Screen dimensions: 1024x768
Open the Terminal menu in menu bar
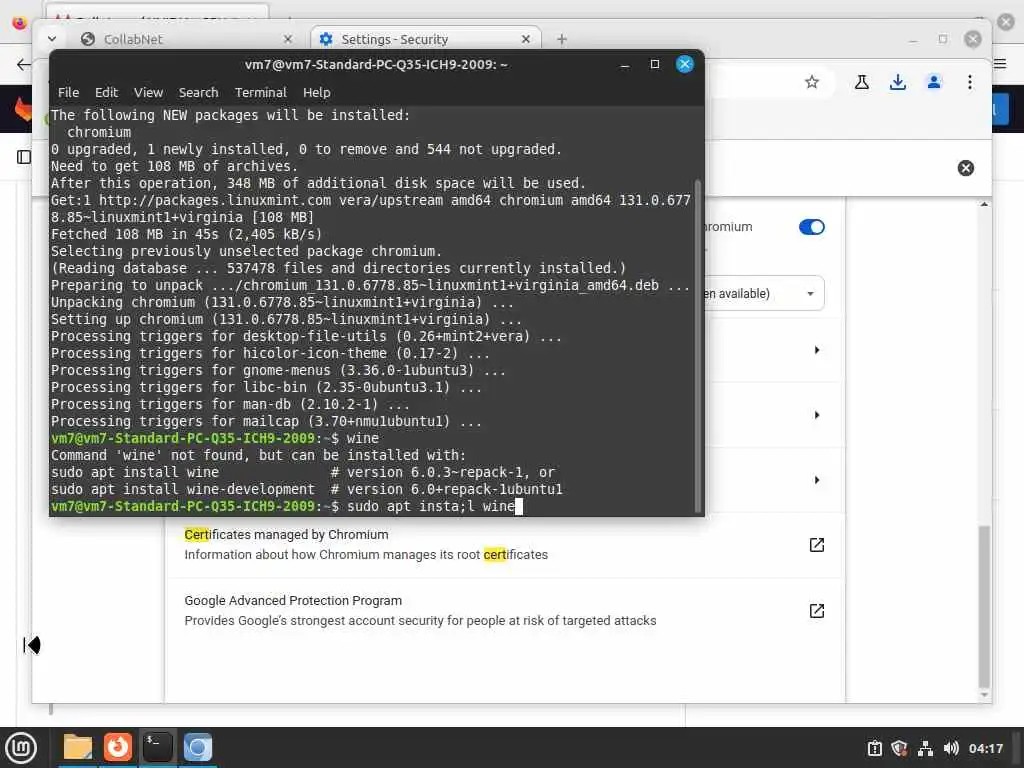tap(261, 93)
